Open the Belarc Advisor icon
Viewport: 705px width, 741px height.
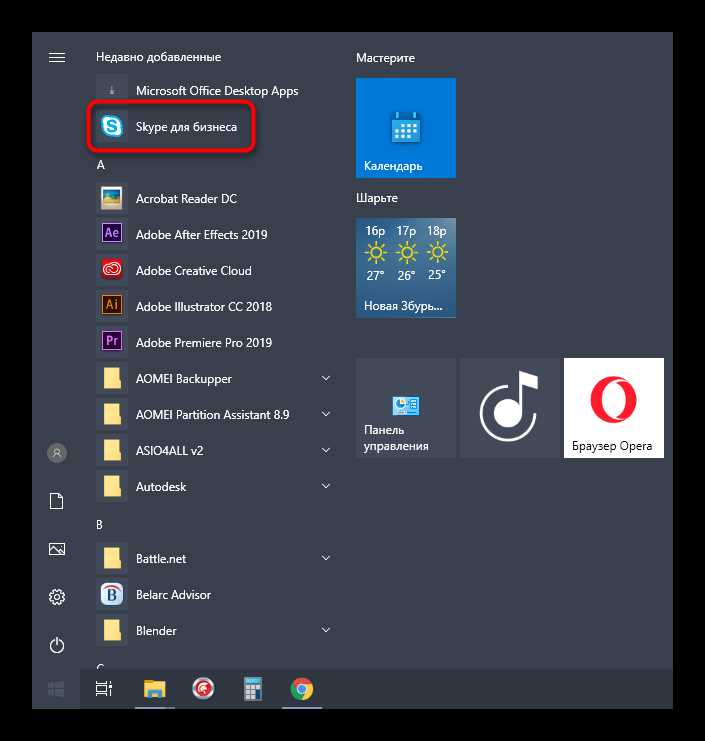click(112, 594)
